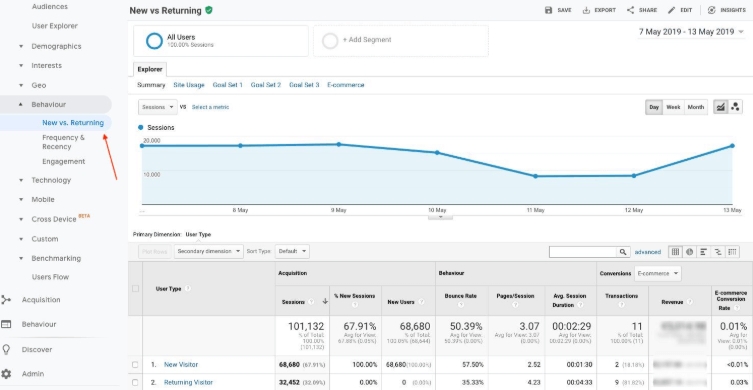Open the Conversions E-commerce dropdown
Image resolution: width=753 pixels, height=390 pixels.
[x=657, y=273]
